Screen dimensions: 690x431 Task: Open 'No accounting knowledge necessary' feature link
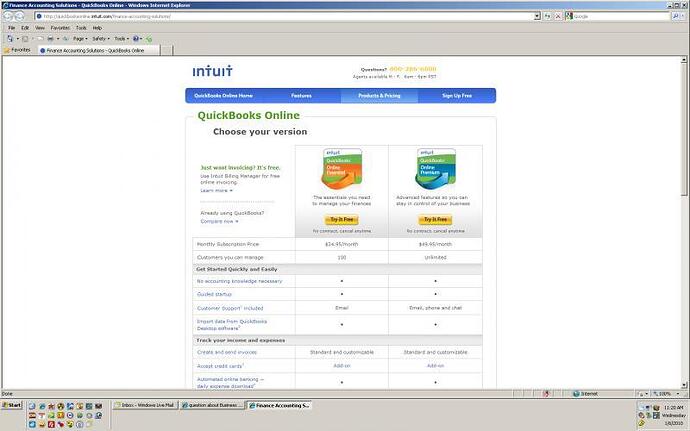239,281
